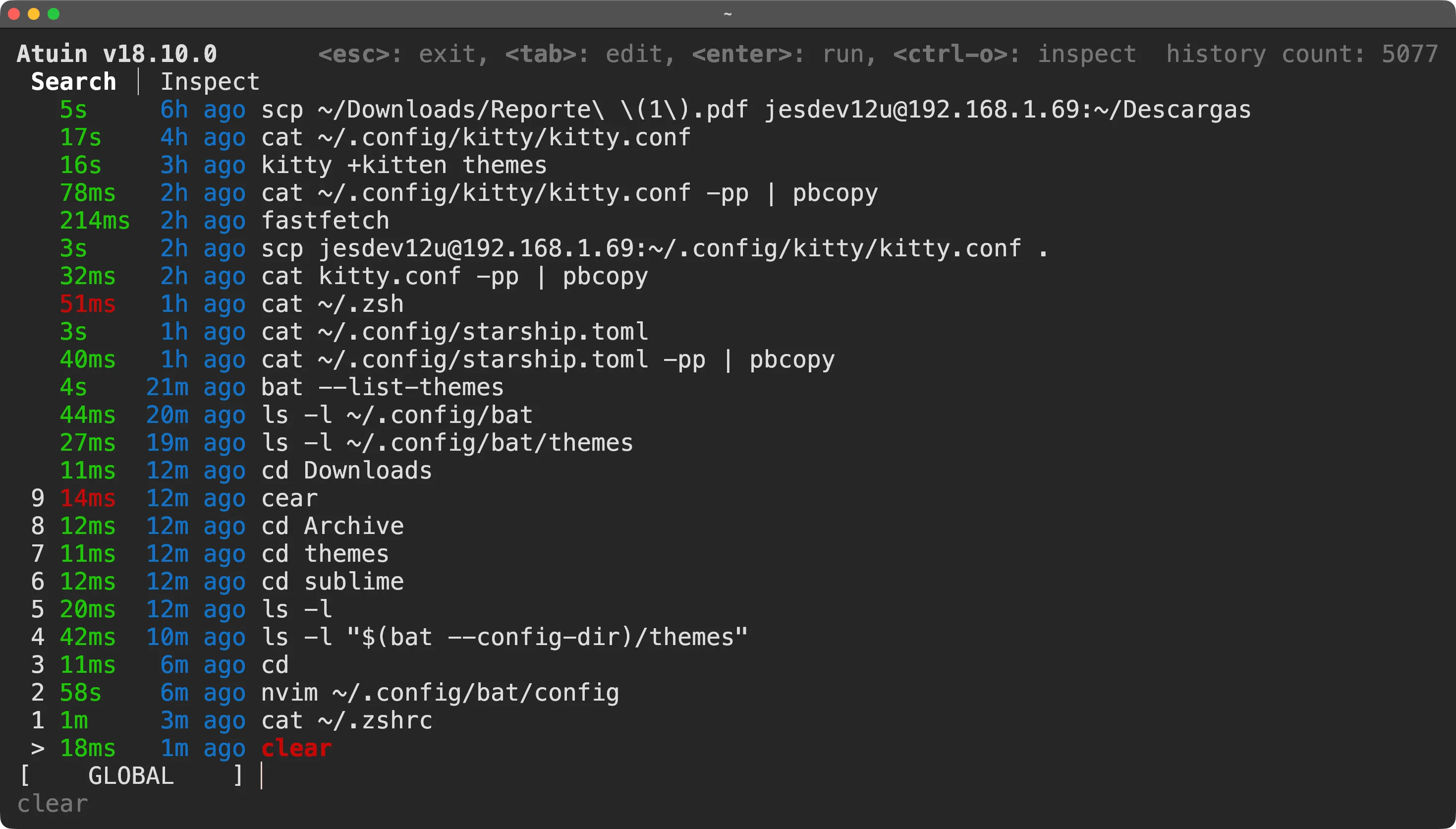This screenshot has width=1456, height=829.
Task: Select the 'cat ~/.config/starship.toml' entry
Action: pos(454,331)
